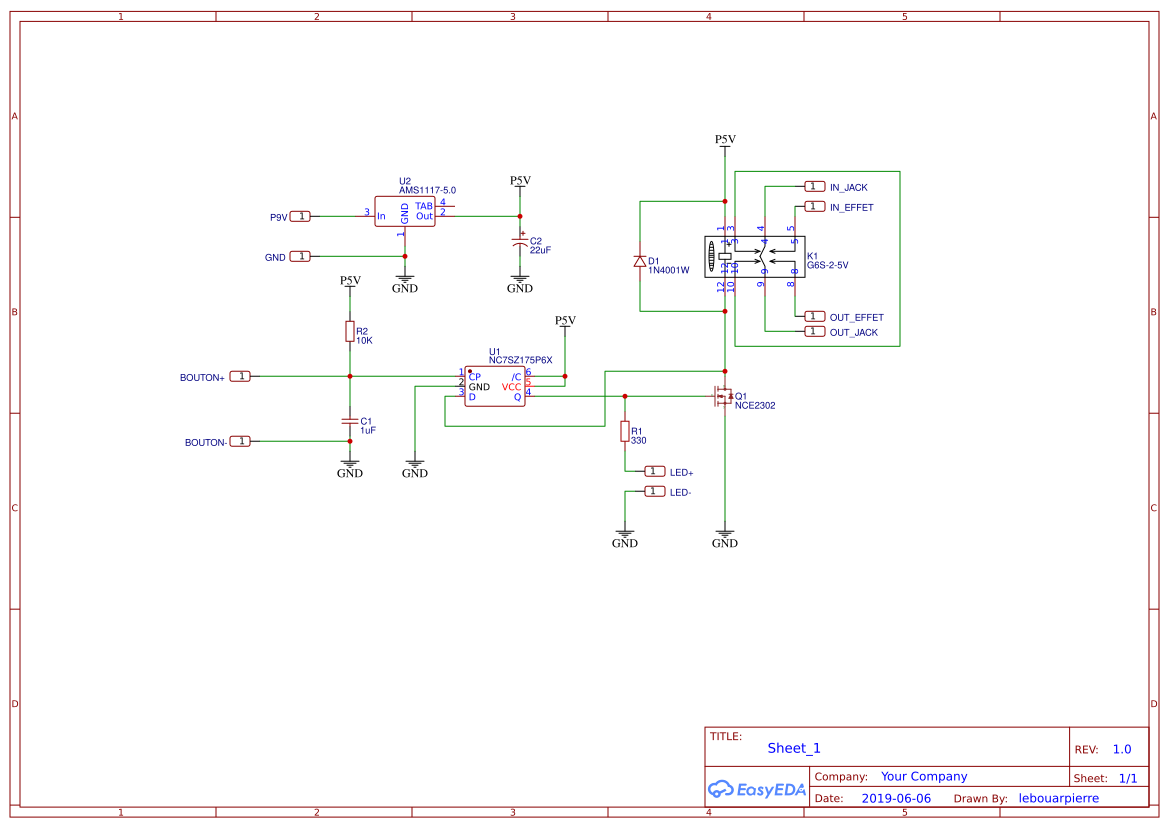Click the lebouarpierre drawn-by name
Viewport: 1169px width, 828px height.
coord(1059,797)
